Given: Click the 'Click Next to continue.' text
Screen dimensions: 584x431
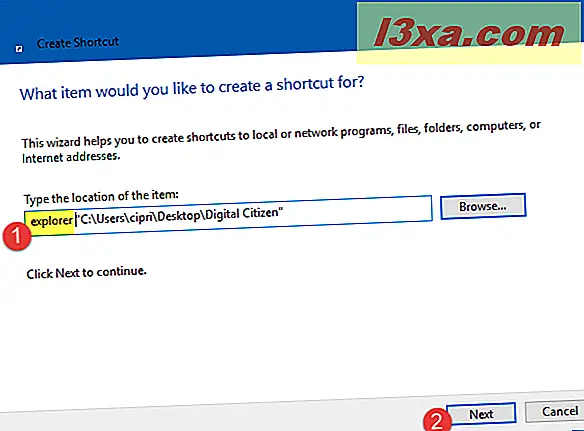Looking at the screenshot, I should (86, 272).
